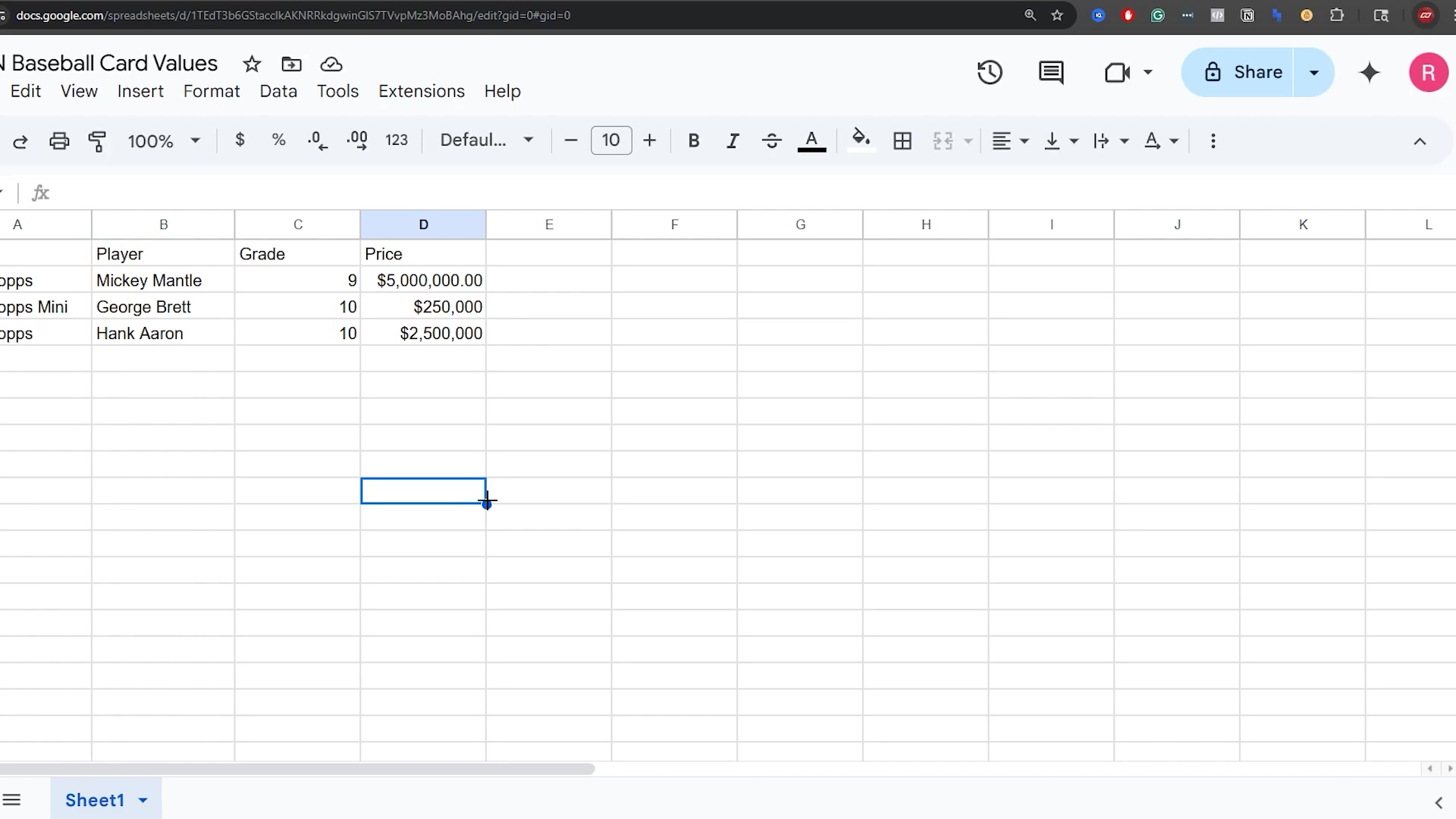This screenshot has width=1456, height=819.
Task: Expand the Share button dropdown arrow
Action: coord(1313,73)
